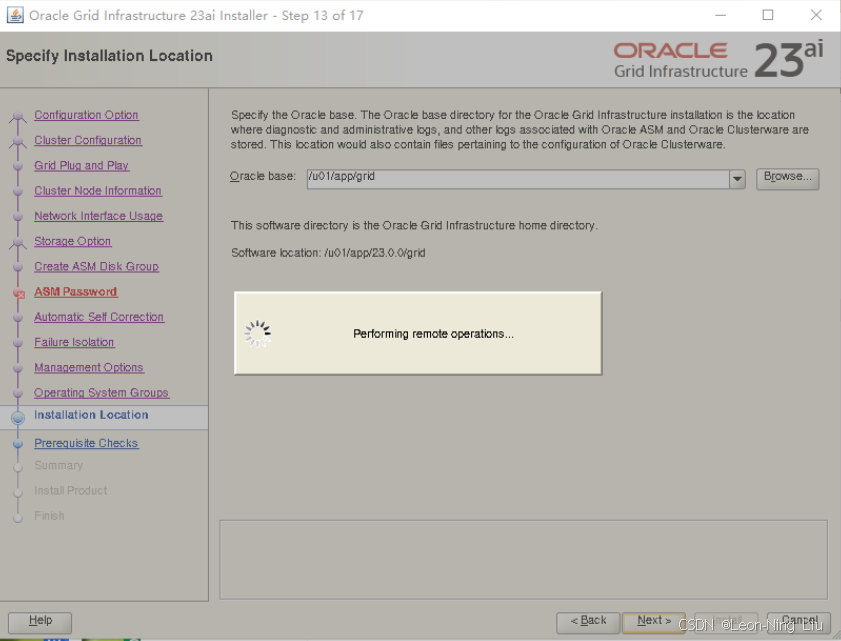Go back with the Back button

pyautogui.click(x=588, y=622)
